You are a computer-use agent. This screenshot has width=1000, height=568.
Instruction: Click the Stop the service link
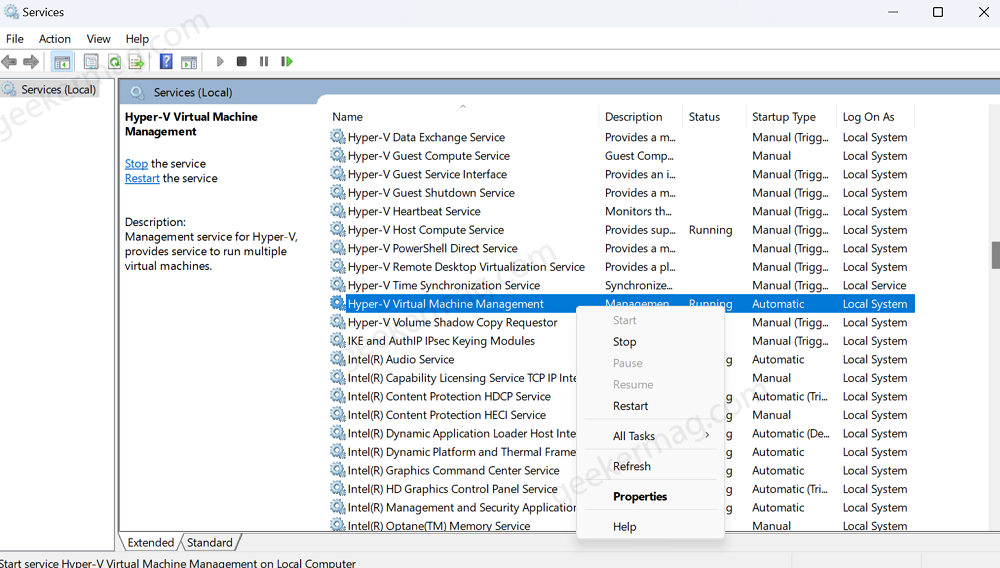[x=136, y=164]
